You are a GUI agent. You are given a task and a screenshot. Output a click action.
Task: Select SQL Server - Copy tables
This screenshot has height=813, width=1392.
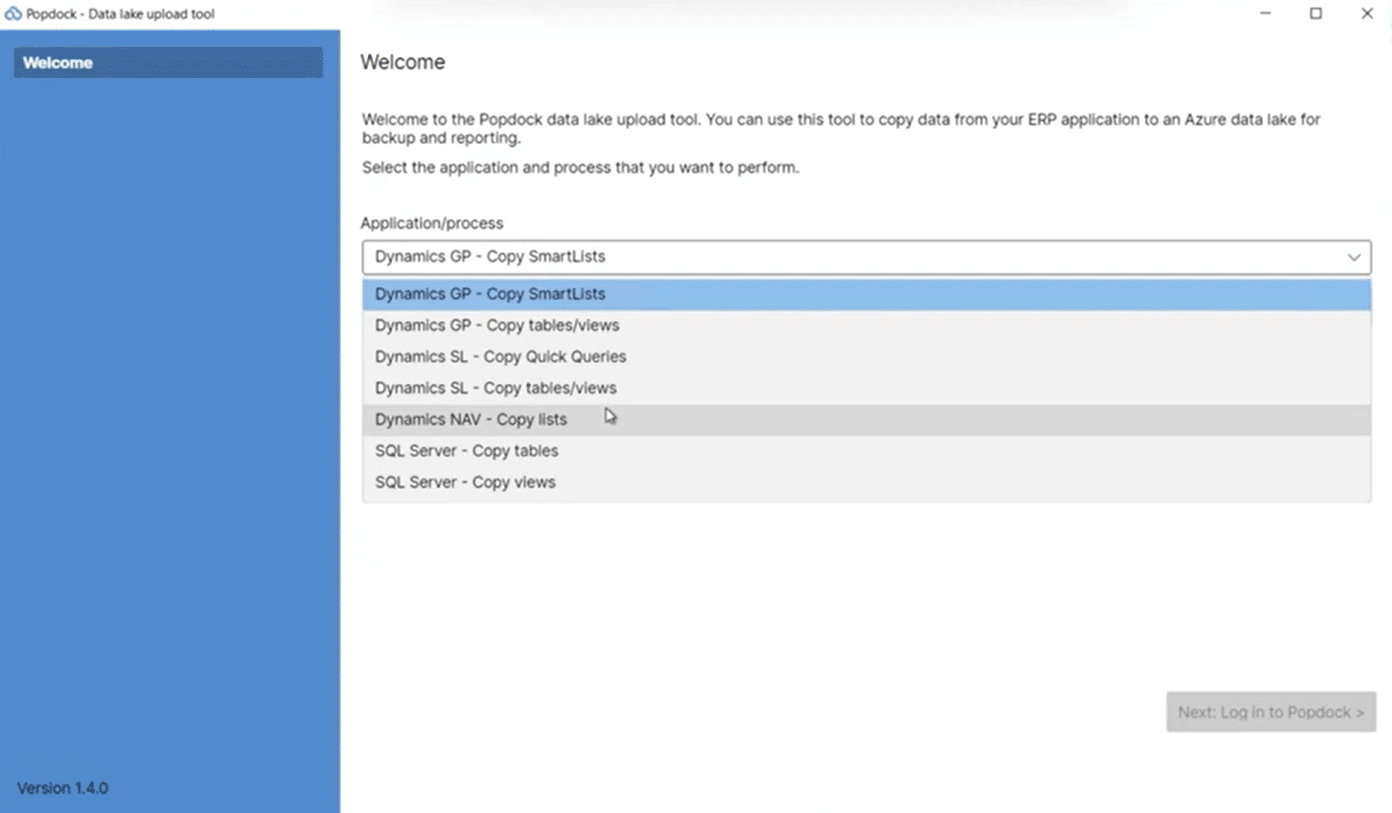466,451
